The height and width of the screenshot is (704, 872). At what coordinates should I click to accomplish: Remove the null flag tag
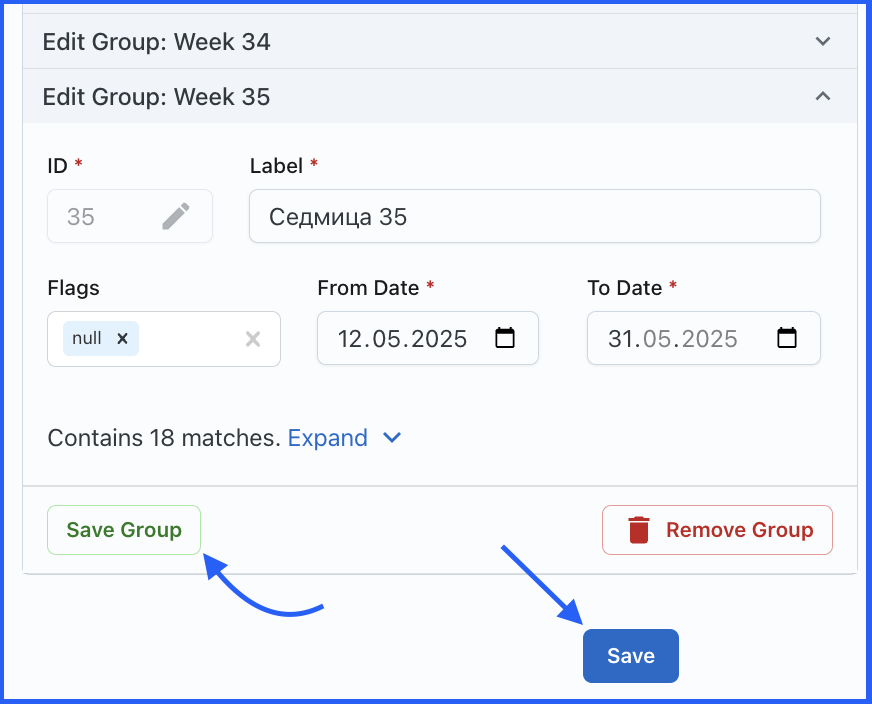122,339
